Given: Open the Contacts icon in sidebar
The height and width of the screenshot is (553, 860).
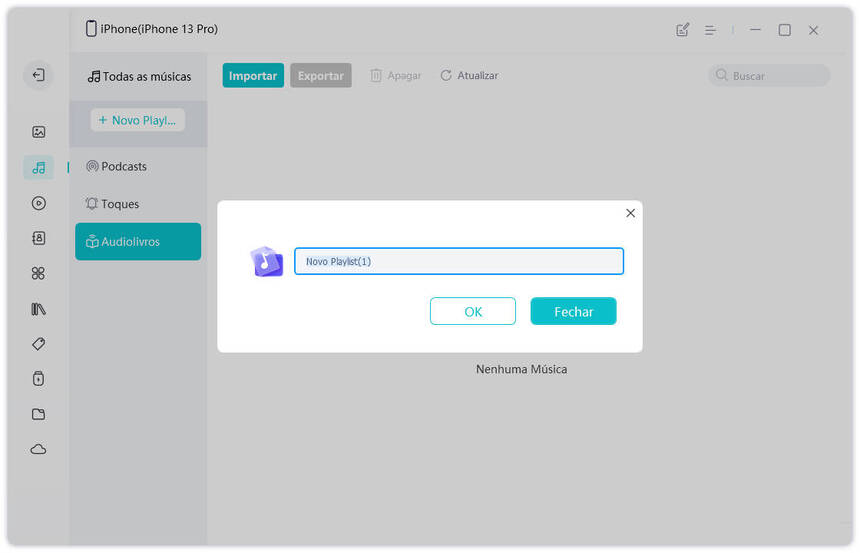Looking at the screenshot, I should [x=38, y=238].
